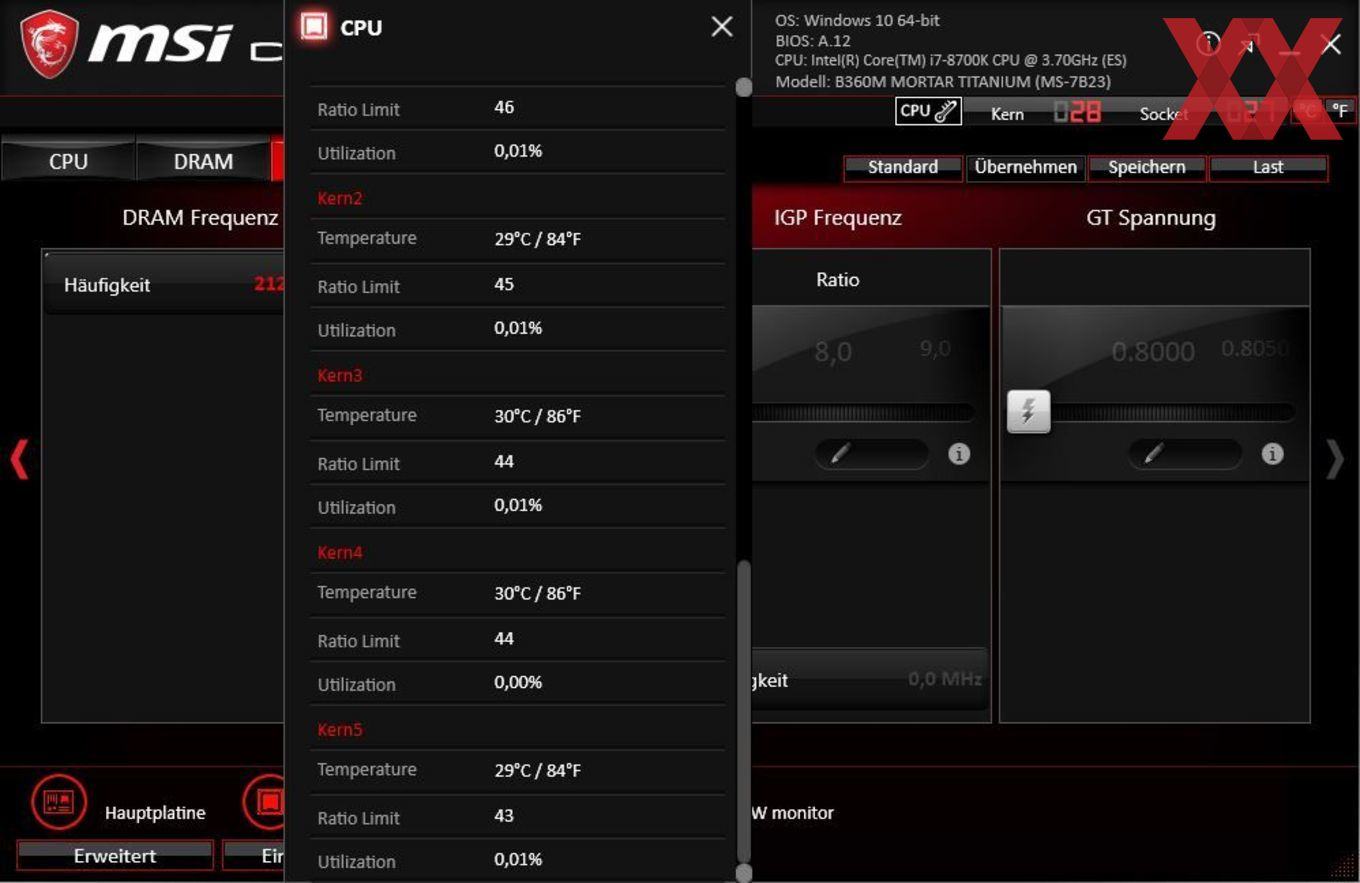The height and width of the screenshot is (883, 1360).
Task: Click the Kern5 Utilization label
Action: point(356,861)
